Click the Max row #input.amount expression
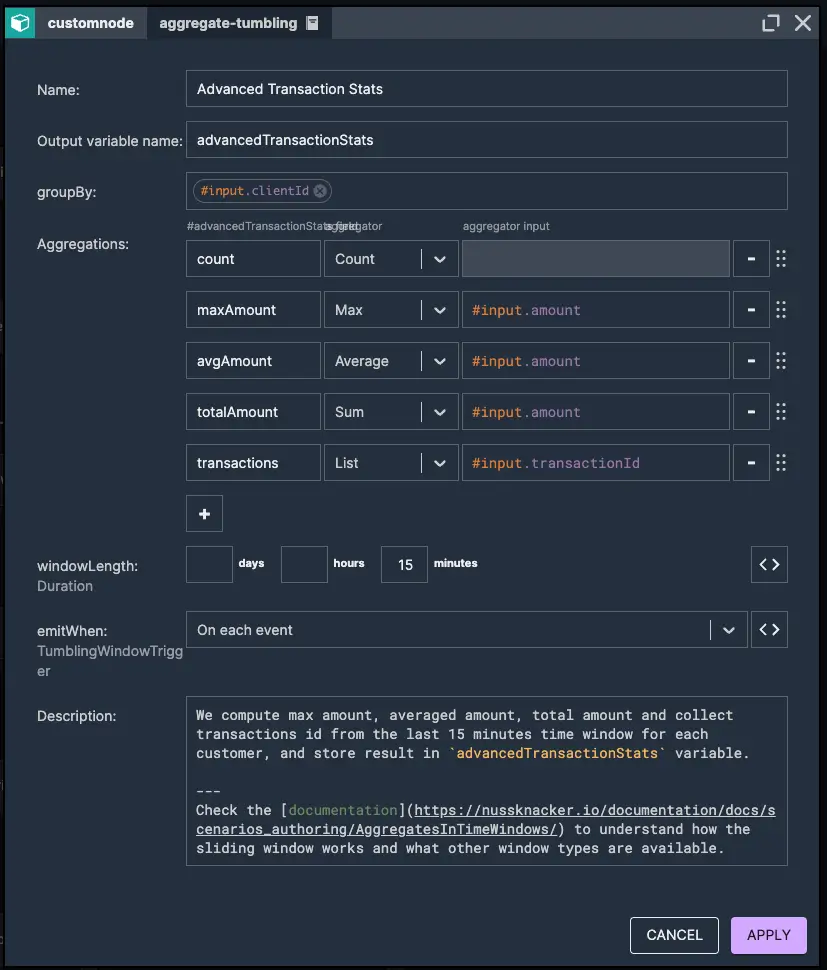 point(596,309)
